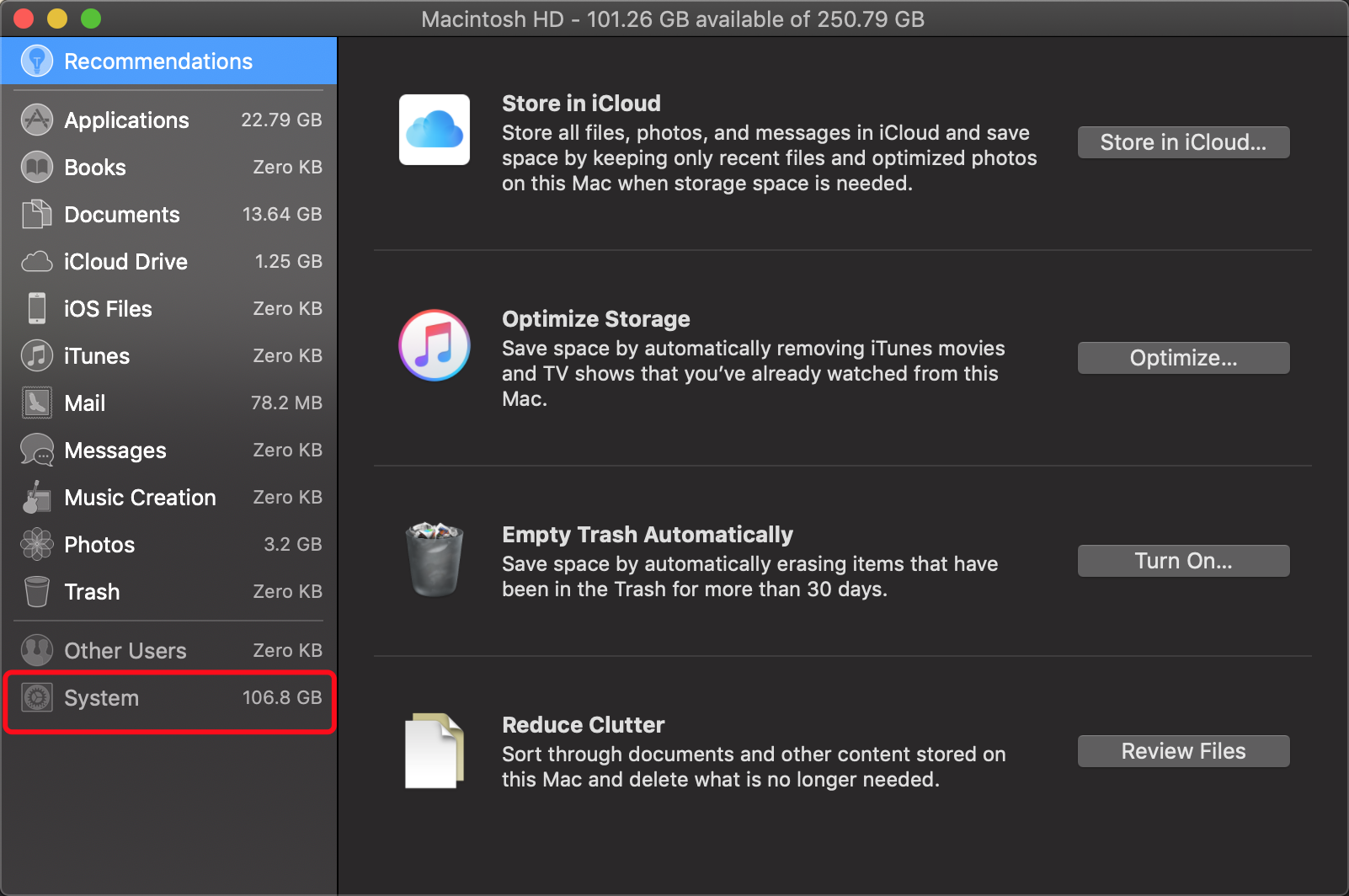
Task: Click the Optimize... button
Action: click(x=1183, y=358)
